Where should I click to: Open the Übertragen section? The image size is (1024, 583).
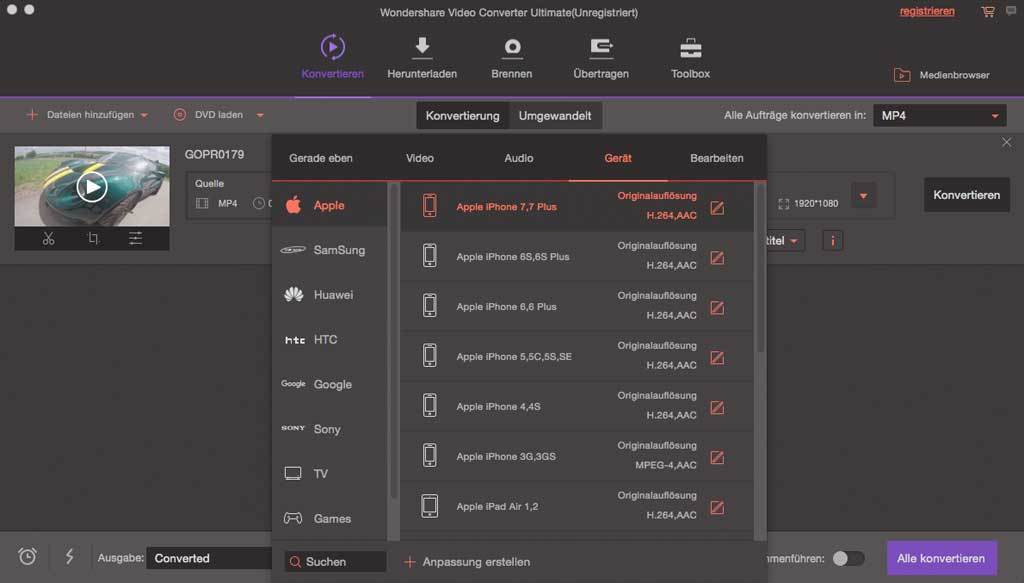(601, 57)
